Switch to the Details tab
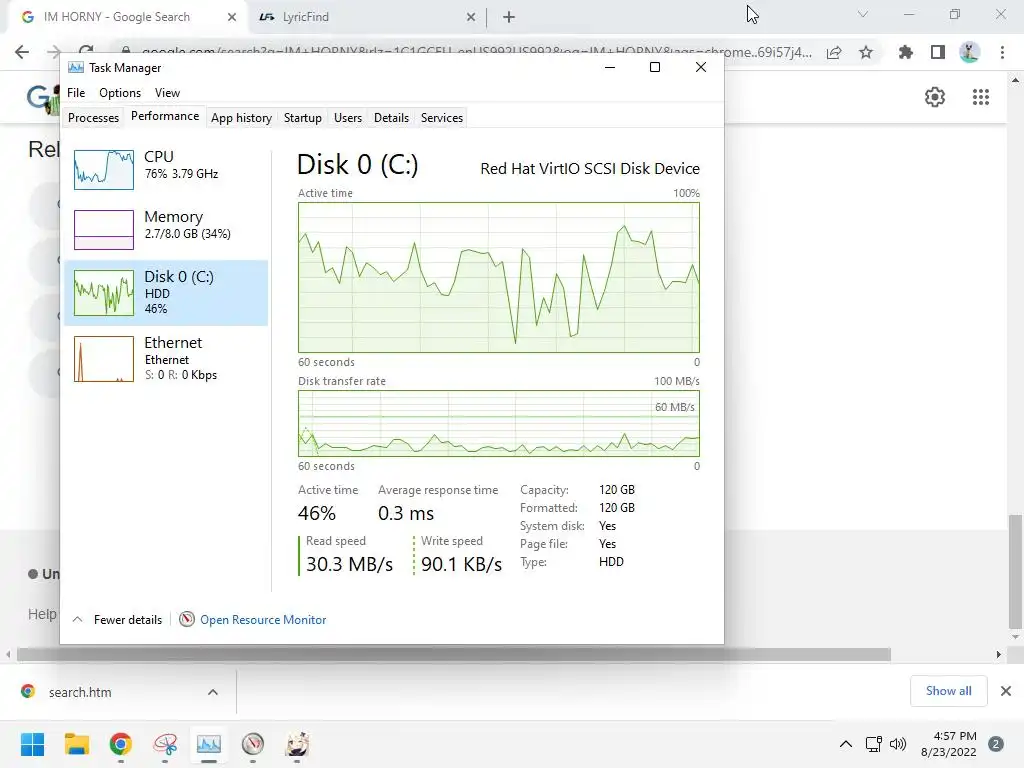The image size is (1024, 768). point(391,118)
